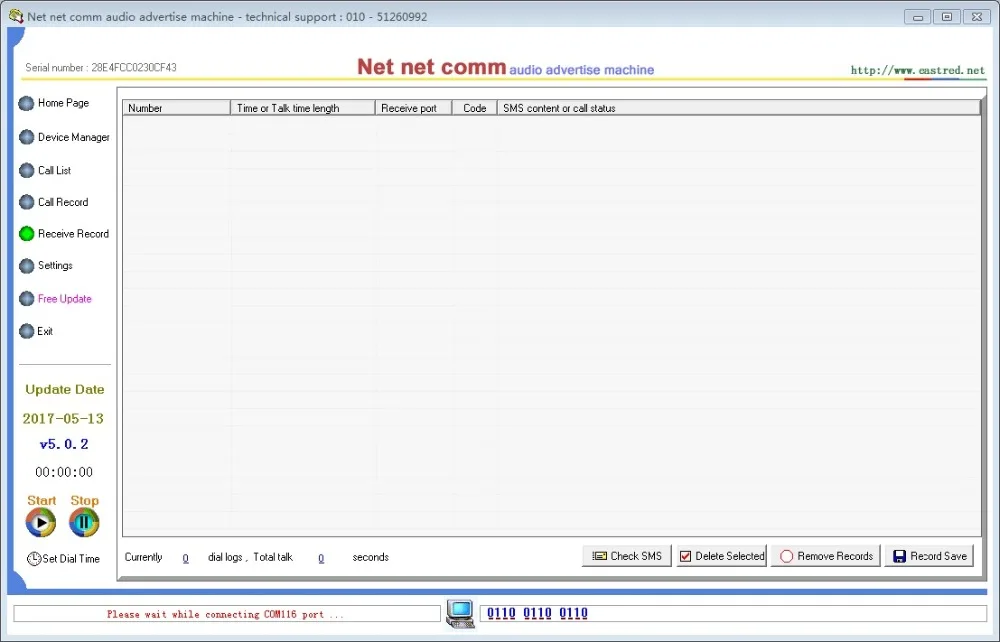This screenshot has height=642, width=1000.
Task: Click the update date 2017-05-13
Action: point(63,418)
